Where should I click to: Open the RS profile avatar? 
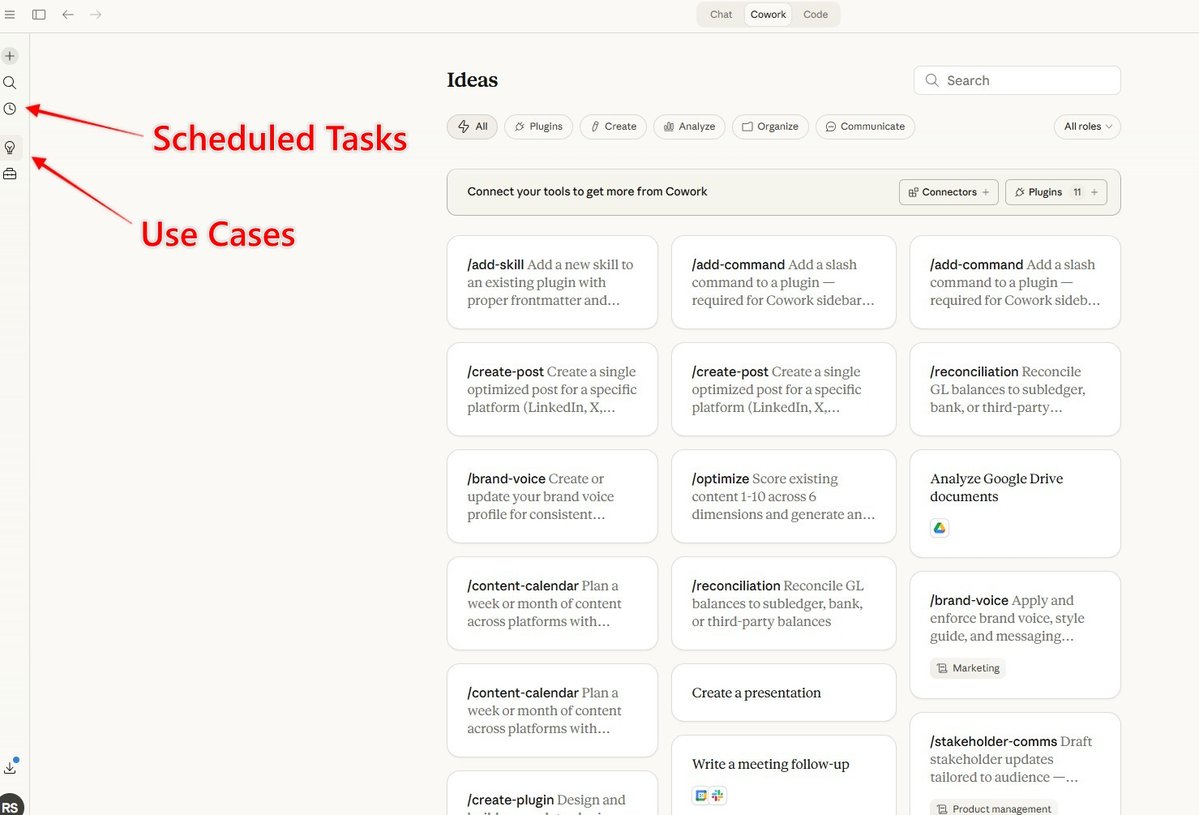(10, 805)
